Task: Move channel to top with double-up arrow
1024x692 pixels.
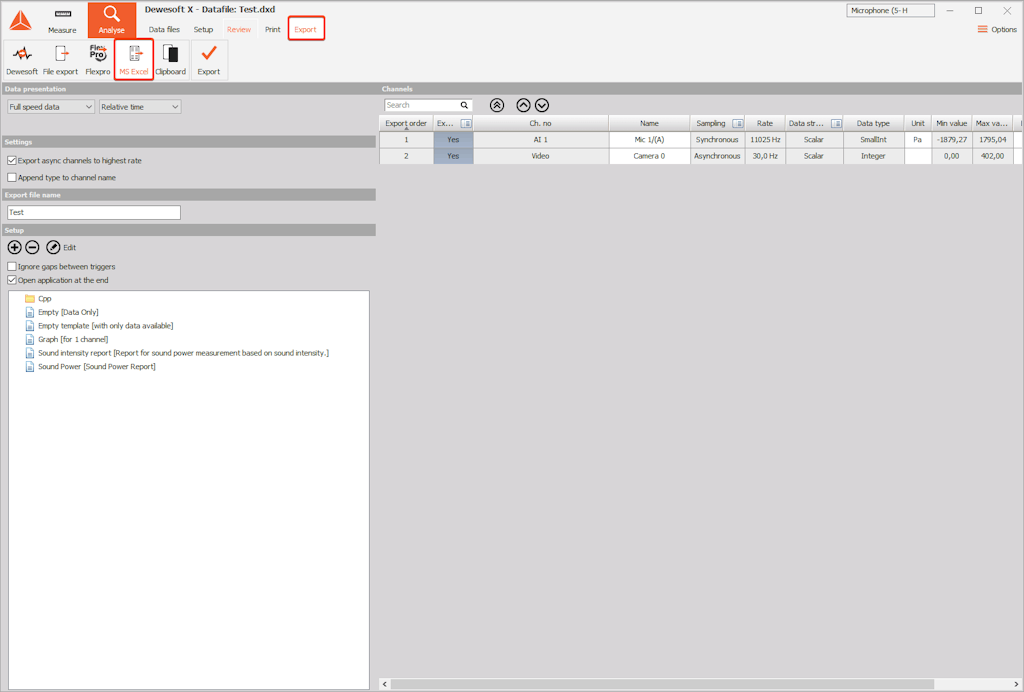Action: click(497, 105)
